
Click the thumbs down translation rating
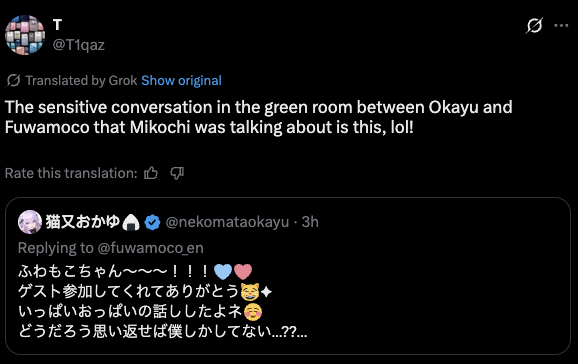[x=177, y=173]
